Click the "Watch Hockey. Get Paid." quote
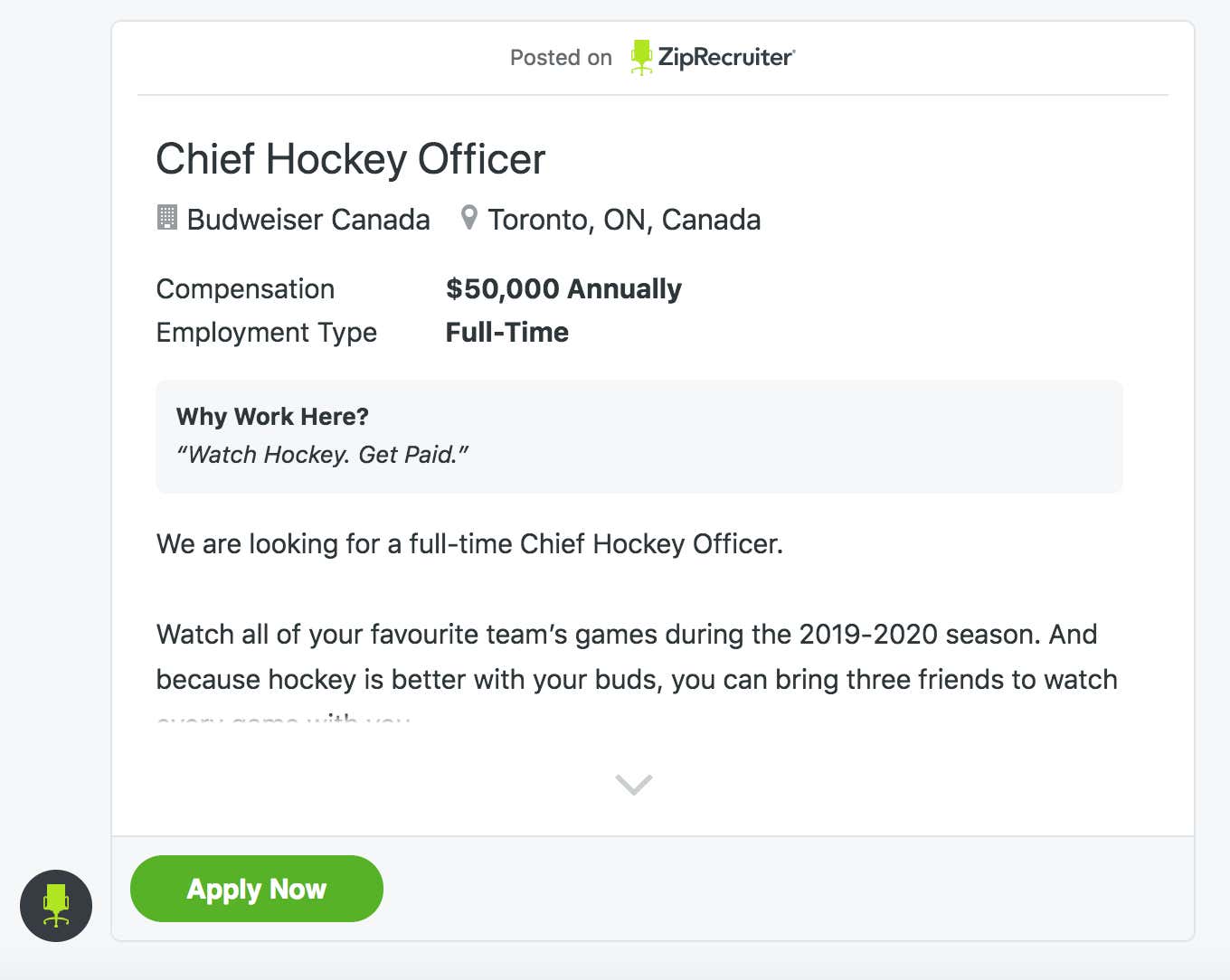 [322, 455]
